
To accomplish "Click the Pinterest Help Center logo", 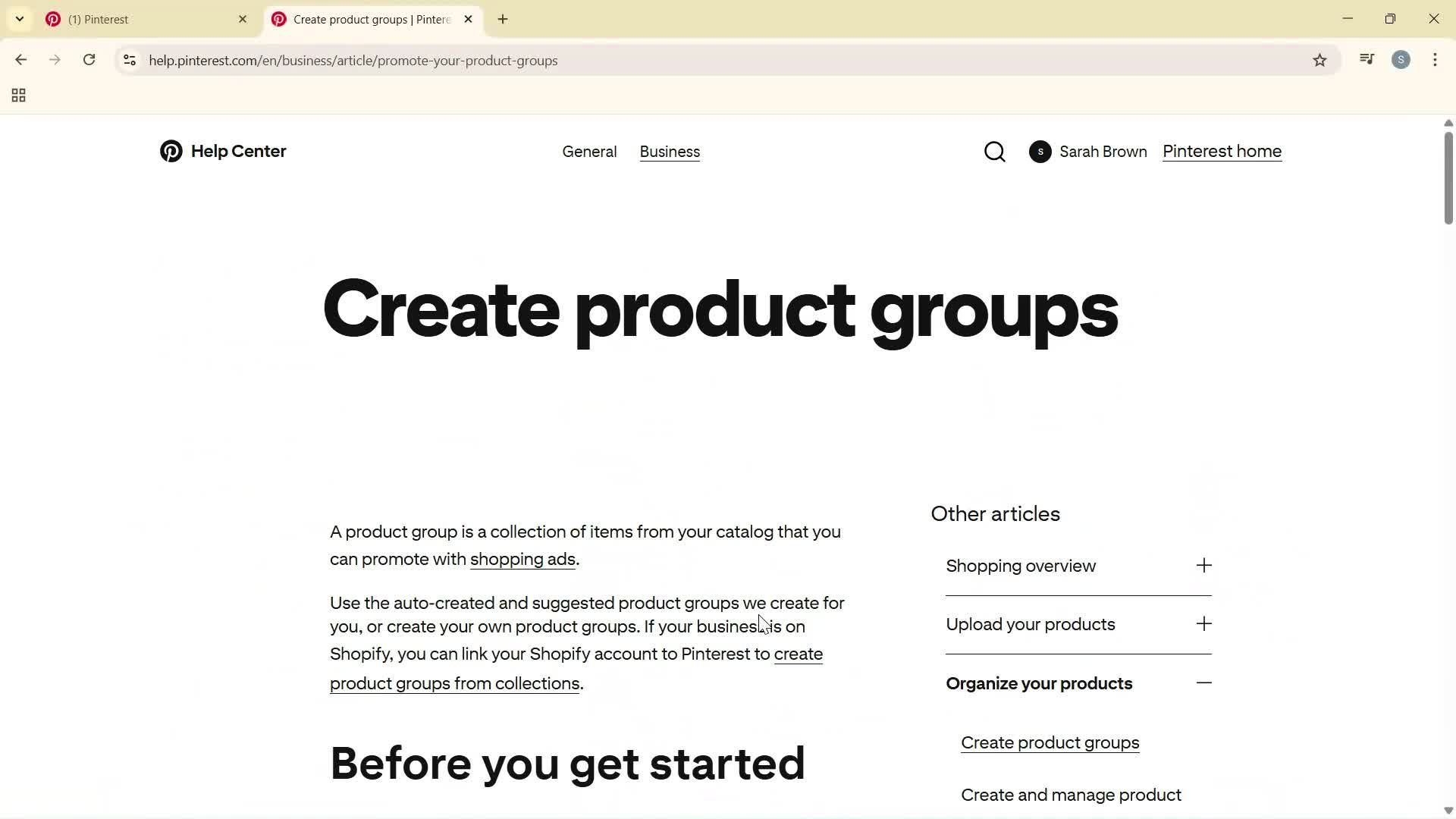I will (x=222, y=151).
